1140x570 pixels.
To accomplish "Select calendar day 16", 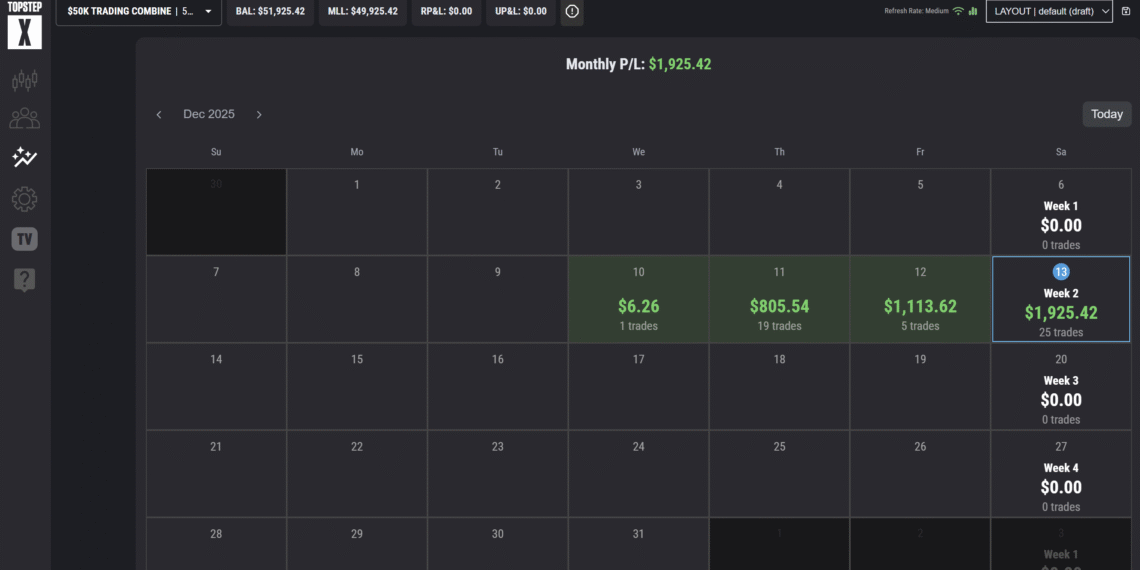I will point(498,386).
